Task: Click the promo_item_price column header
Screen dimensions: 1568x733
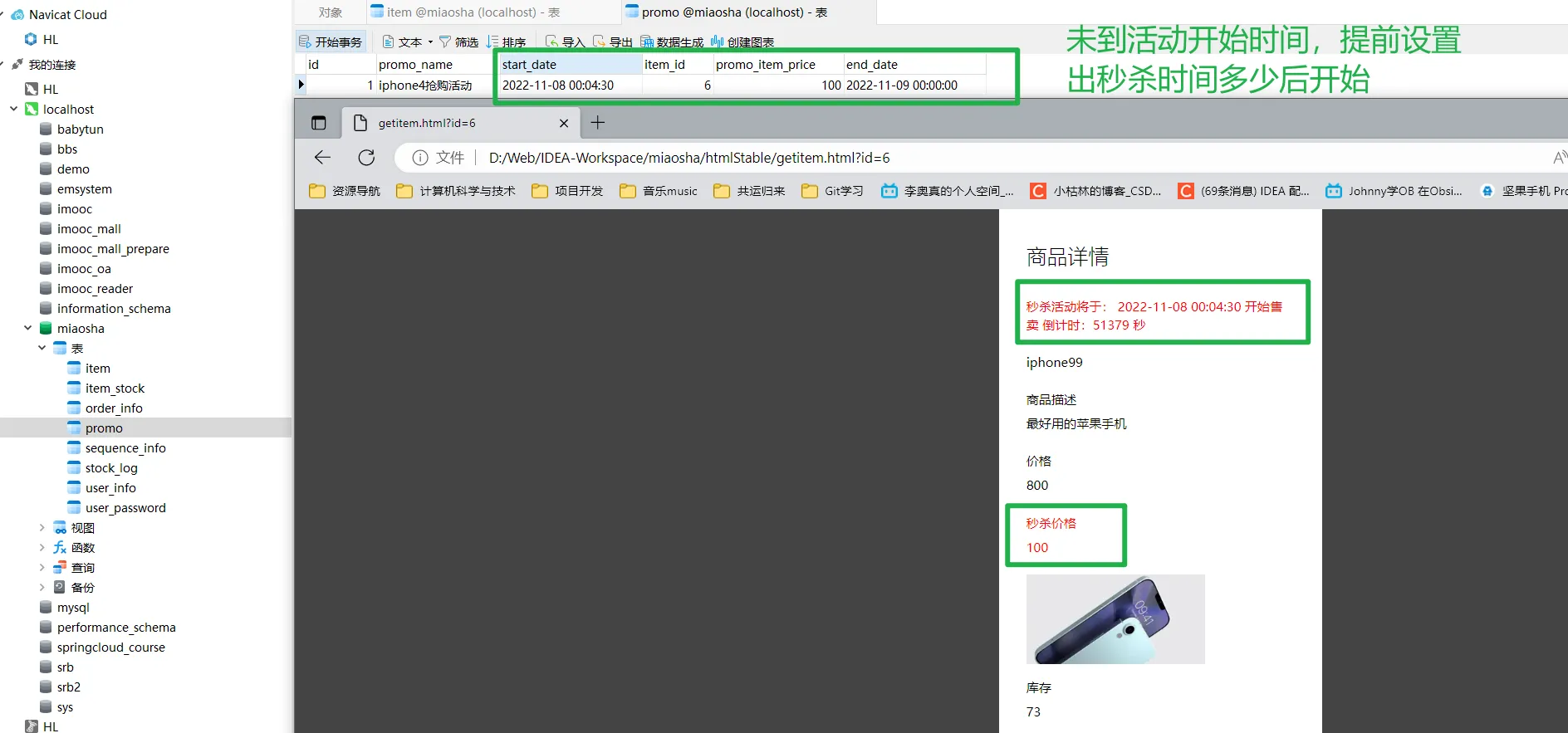Action: tap(777, 65)
